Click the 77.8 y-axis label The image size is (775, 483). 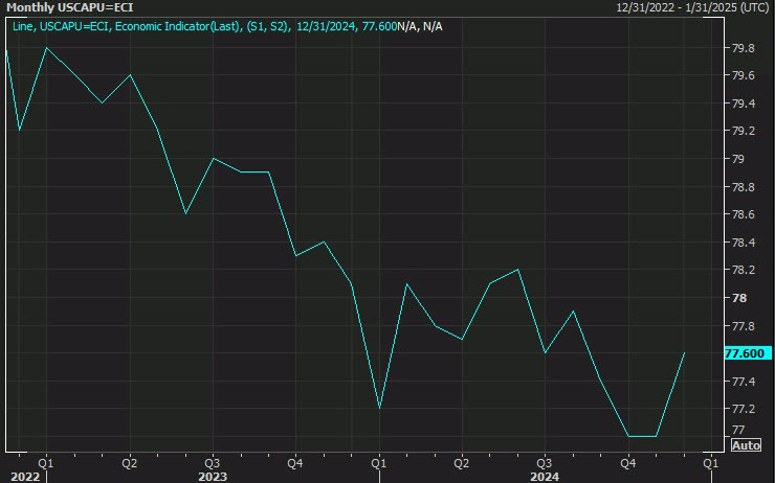pos(742,326)
